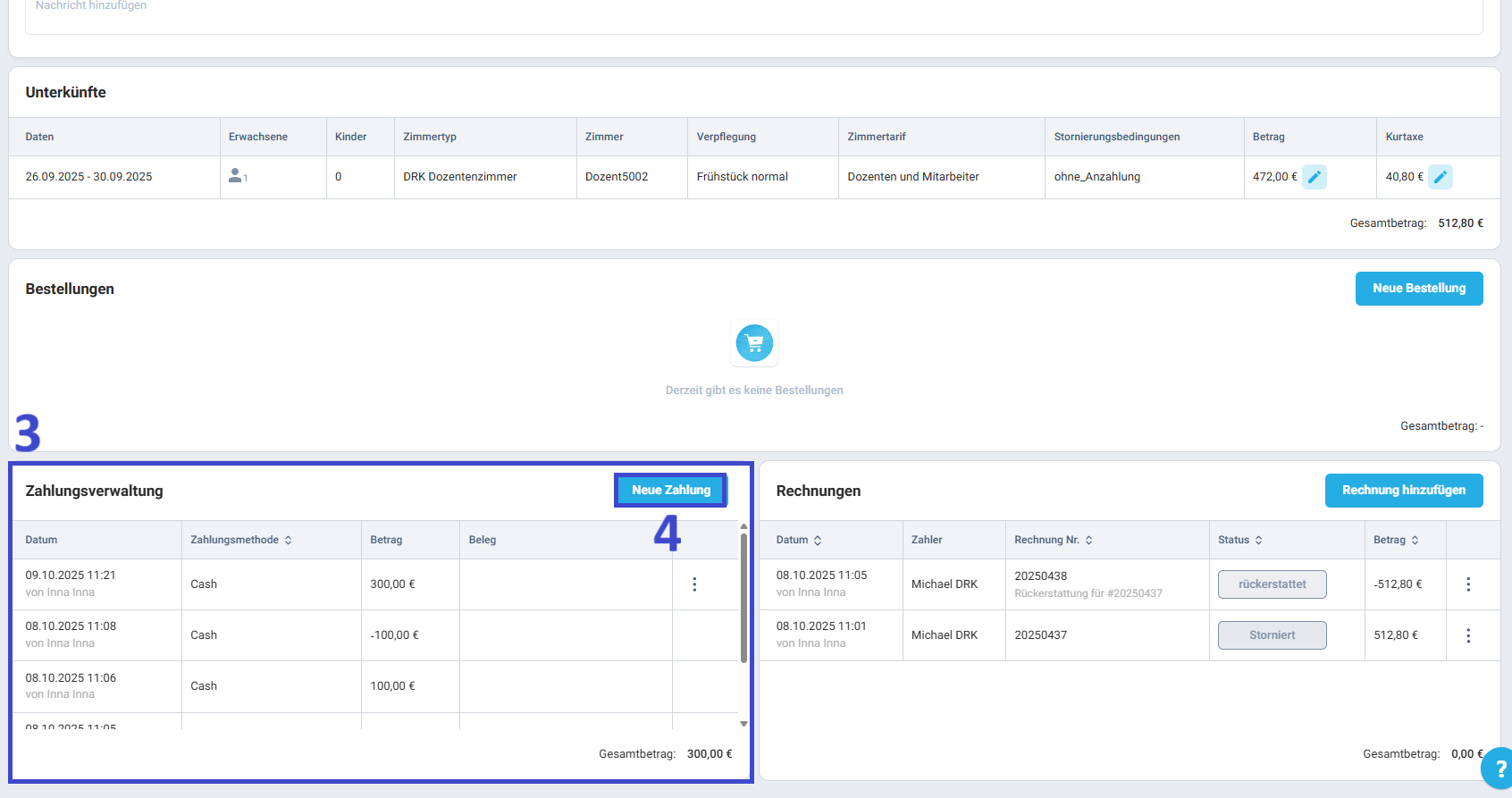
Task: Click the shopping cart icon in Bestellungen
Action: 754,343
